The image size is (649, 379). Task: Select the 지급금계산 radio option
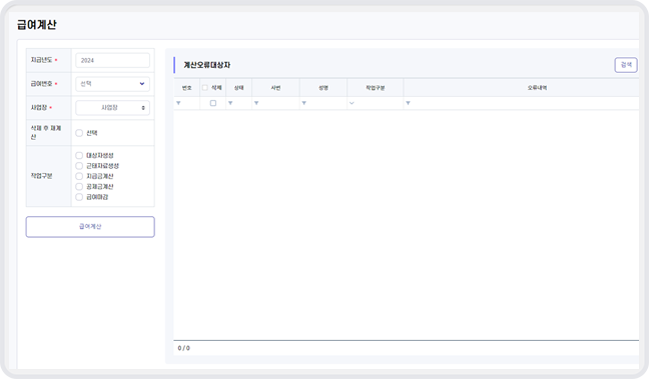(79, 176)
